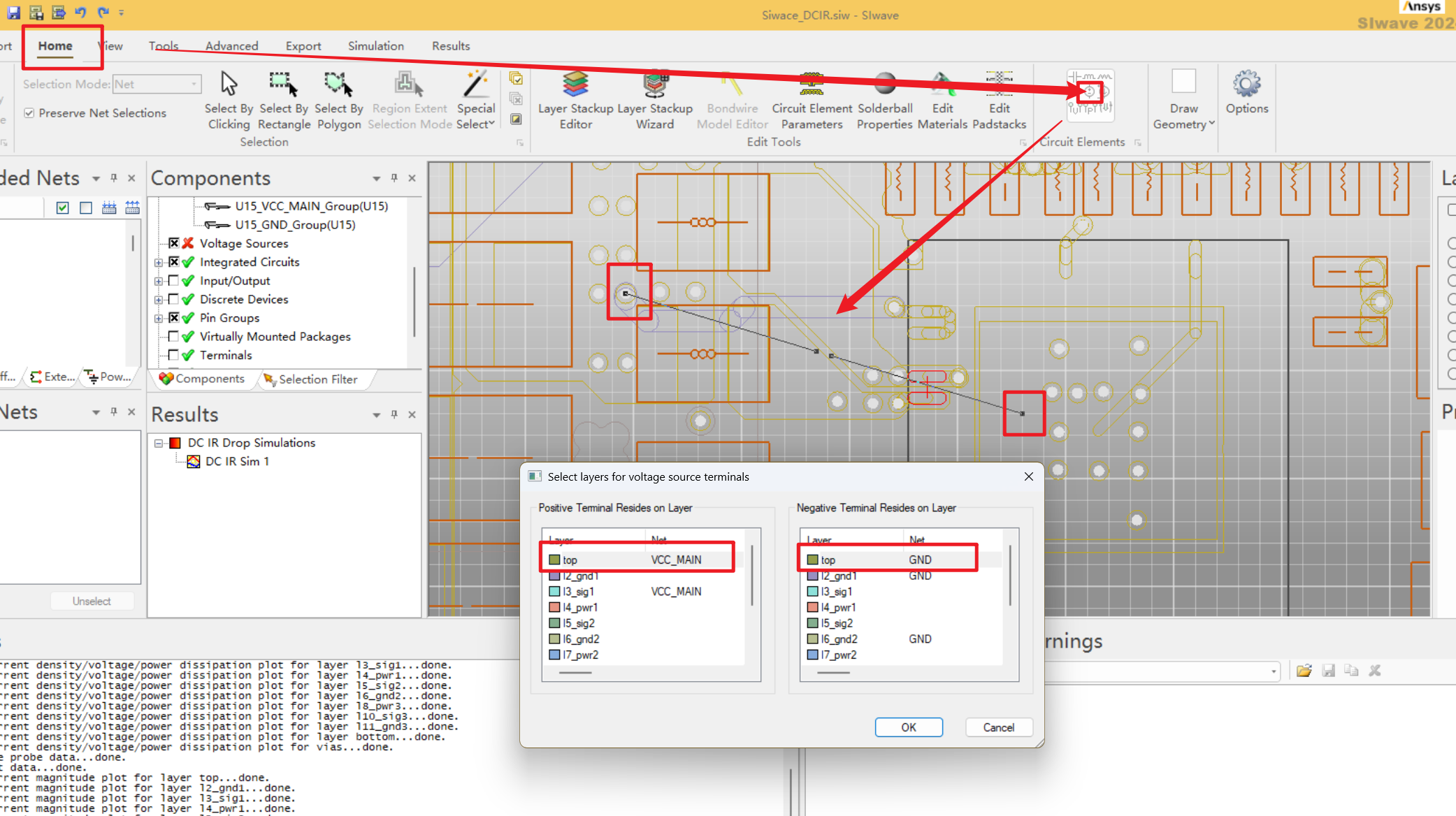This screenshot has width=1456, height=816.
Task: Toggle Preserve Net Selections checkbox
Action: click(29, 113)
